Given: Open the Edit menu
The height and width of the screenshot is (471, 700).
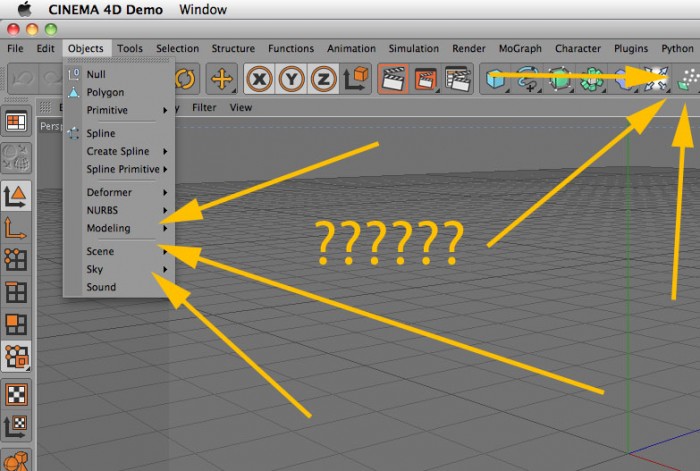Looking at the screenshot, I should click(x=46, y=48).
